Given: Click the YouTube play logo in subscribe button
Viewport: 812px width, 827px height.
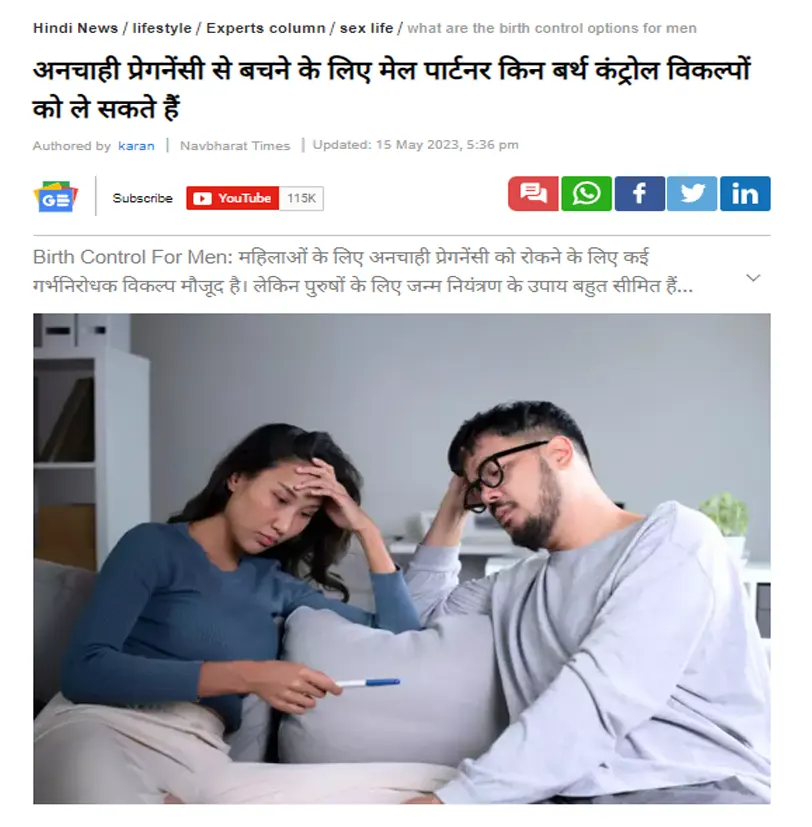Looking at the screenshot, I should pos(202,198).
